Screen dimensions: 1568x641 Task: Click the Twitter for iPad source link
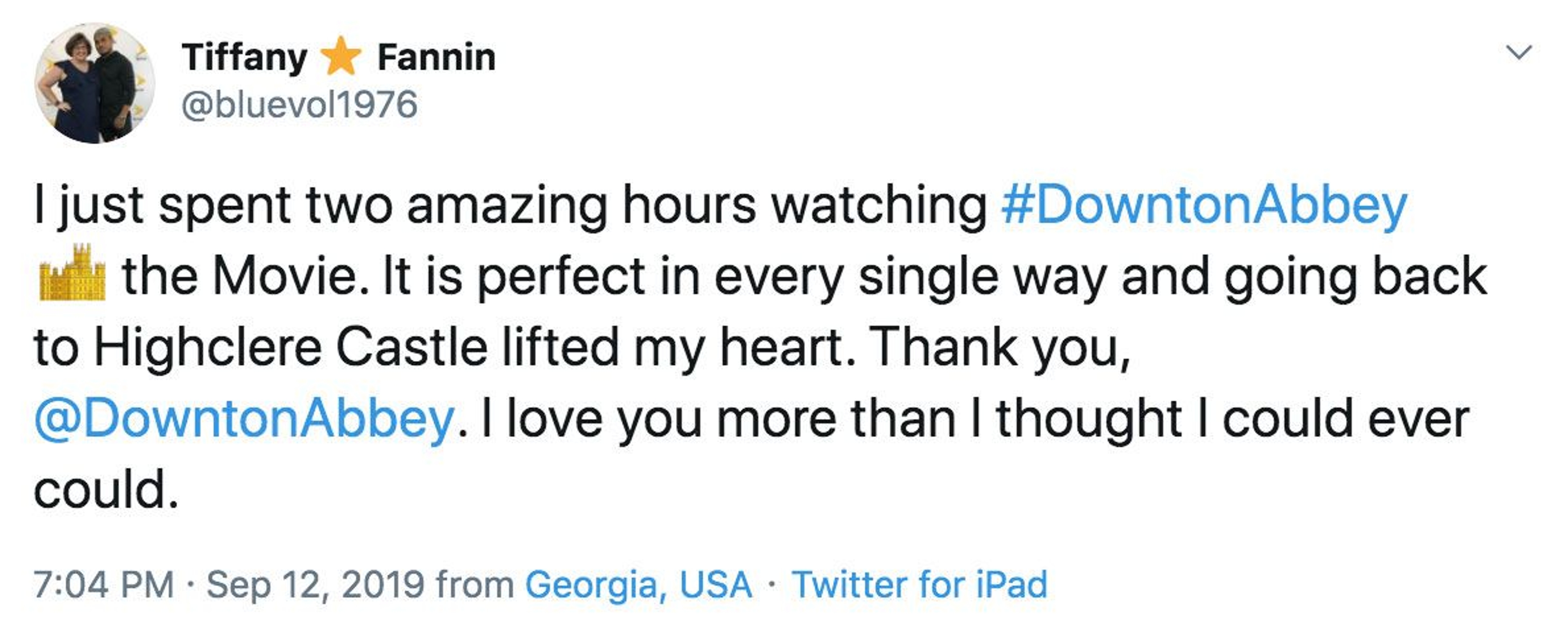(x=919, y=584)
